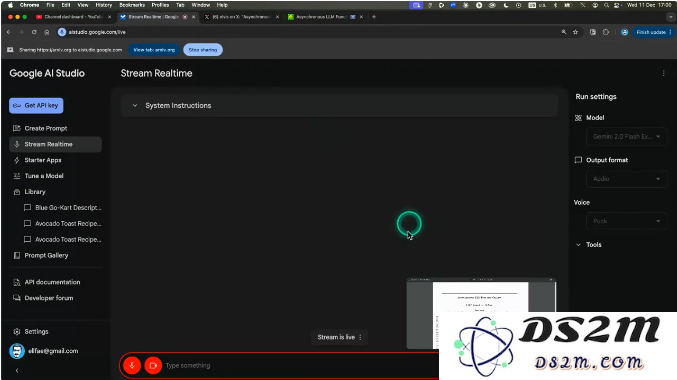This screenshot has width=677, height=380.
Task: Click the crescent moon icon in the menu bar
Action: pos(506,5)
